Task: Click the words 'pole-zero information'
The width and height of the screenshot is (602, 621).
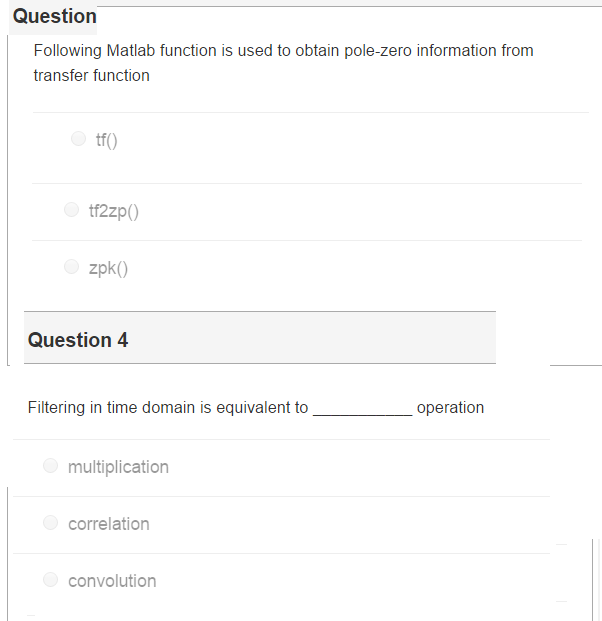Action: (x=411, y=50)
